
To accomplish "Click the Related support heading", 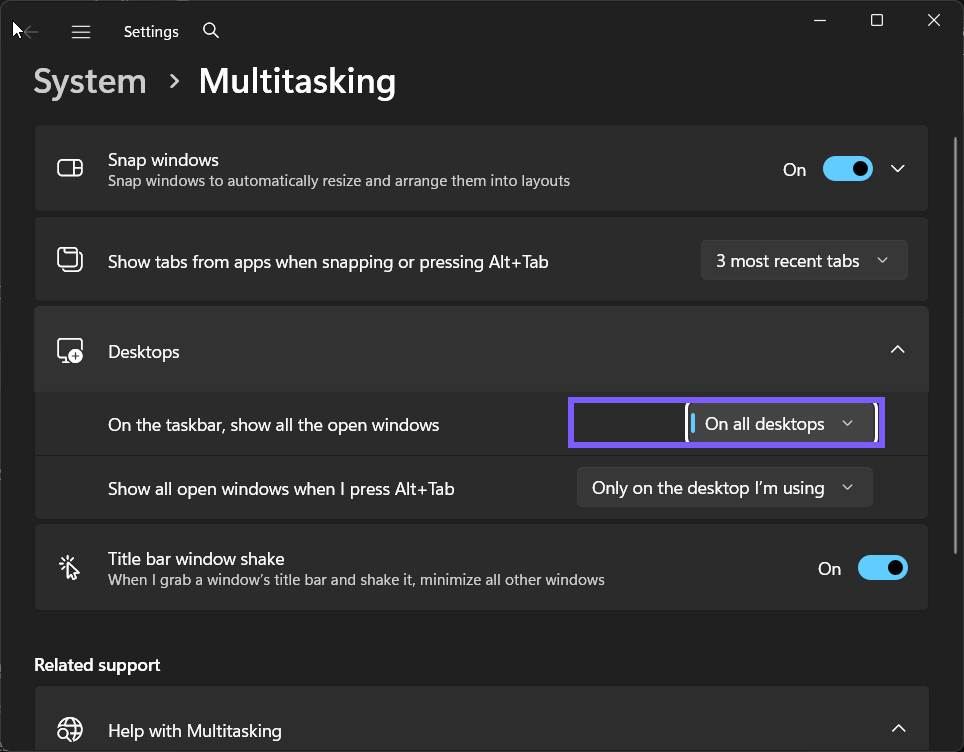I will (97, 665).
